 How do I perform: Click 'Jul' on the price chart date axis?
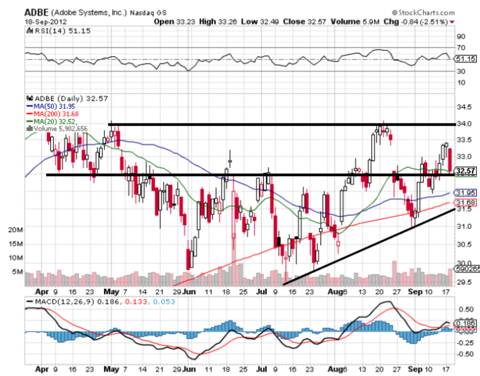(262, 292)
